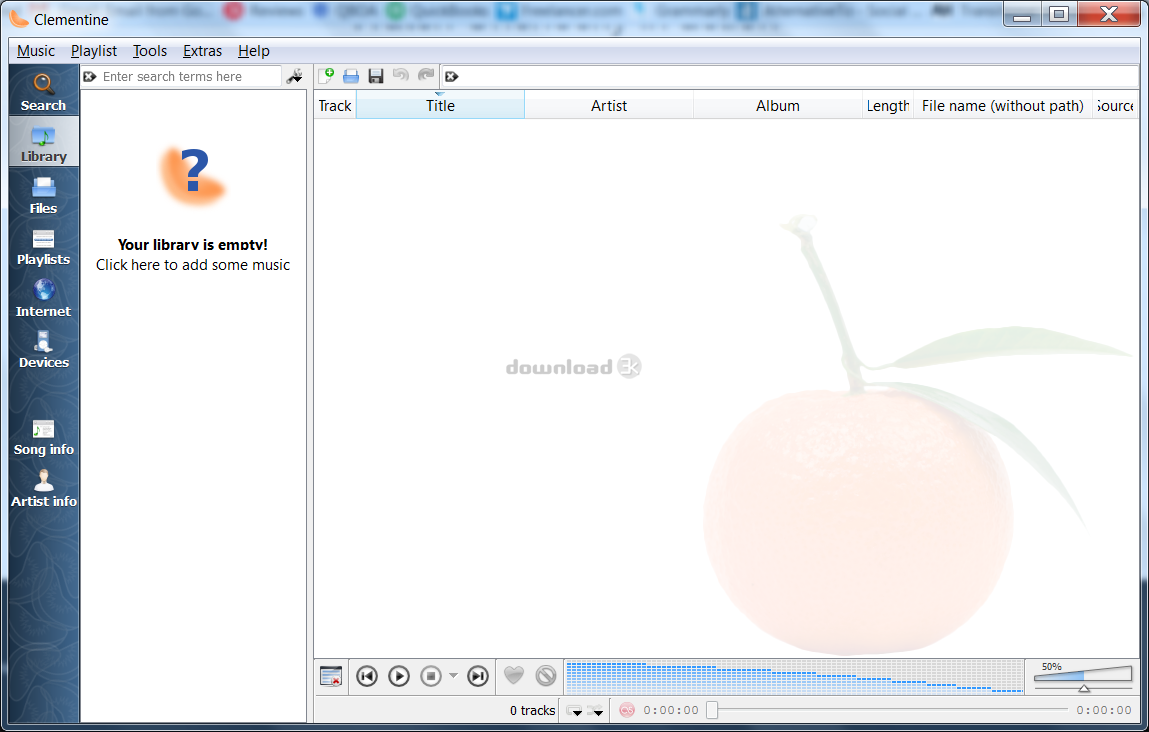Open the Internet sidebar panel
Screen dimensions: 1149x732
tap(43, 298)
